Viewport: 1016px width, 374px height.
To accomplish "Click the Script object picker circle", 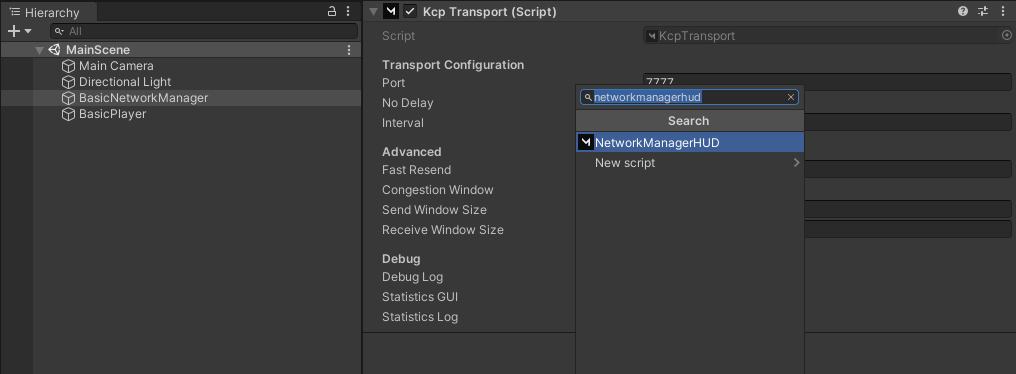I will pyautogui.click(x=1006, y=36).
